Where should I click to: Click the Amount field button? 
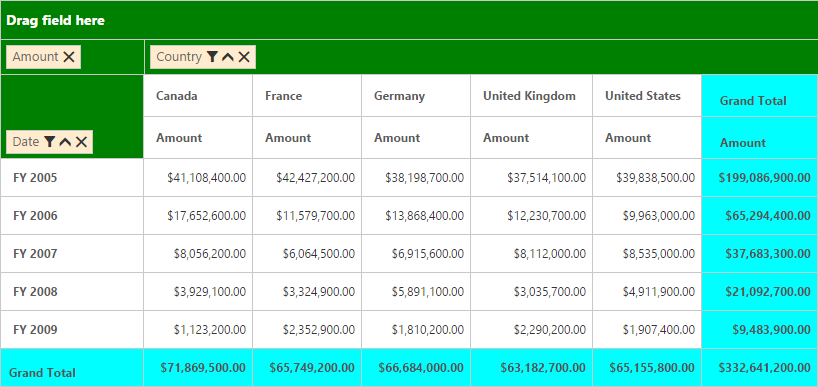[44, 57]
